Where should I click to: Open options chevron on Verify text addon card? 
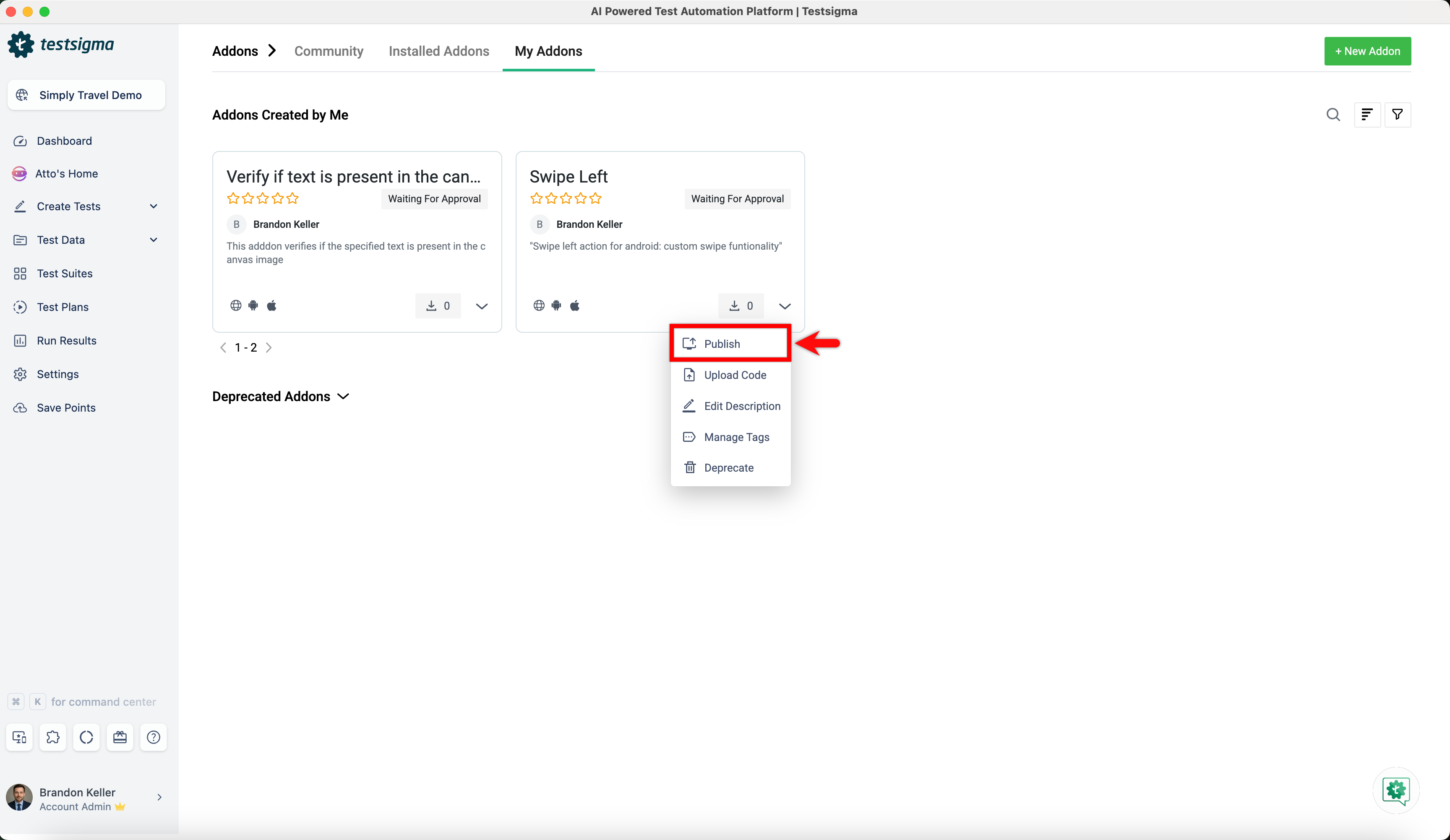[482, 306]
